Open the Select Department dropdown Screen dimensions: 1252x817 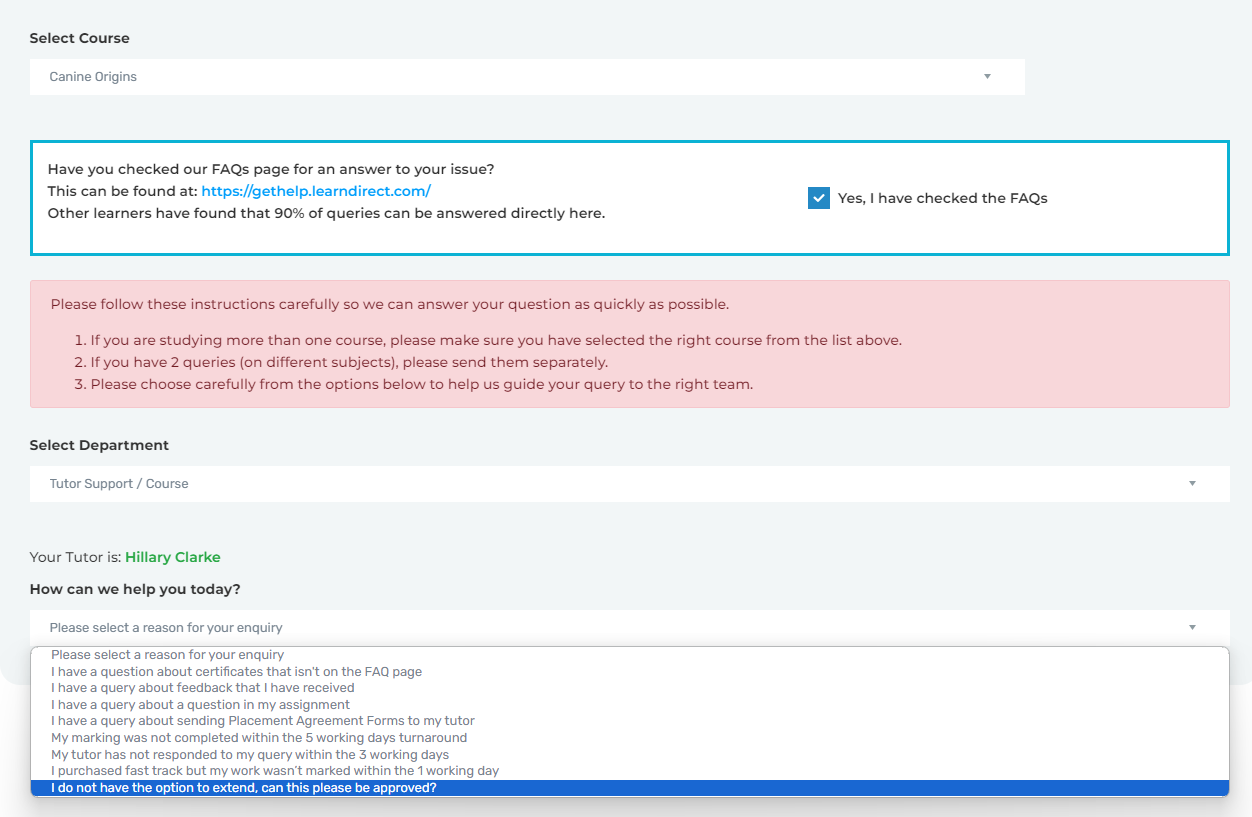630,484
